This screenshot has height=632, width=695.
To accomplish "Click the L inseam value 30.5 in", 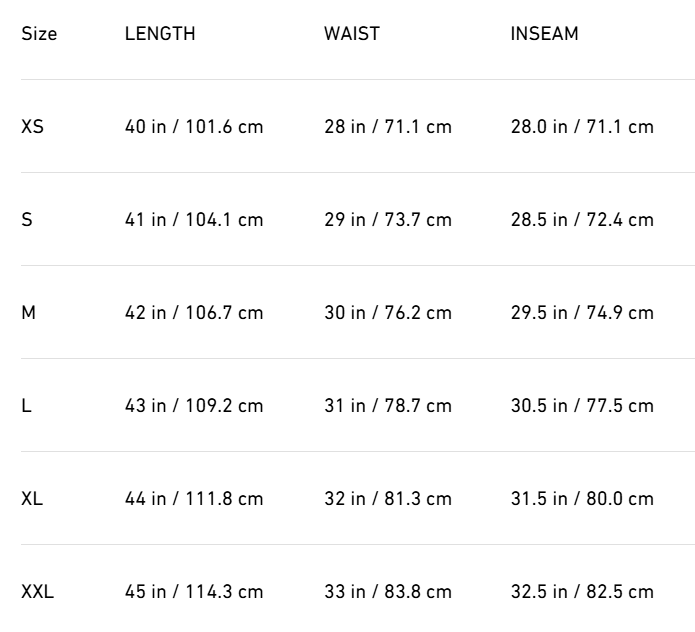I will [582, 406].
